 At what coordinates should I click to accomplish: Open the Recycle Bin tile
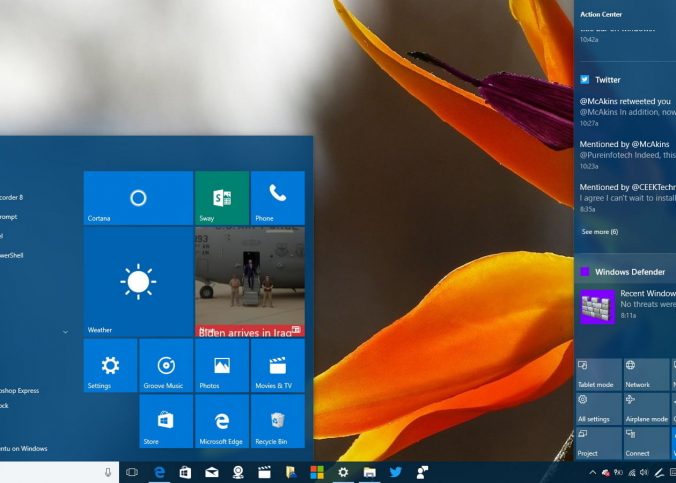click(x=277, y=421)
